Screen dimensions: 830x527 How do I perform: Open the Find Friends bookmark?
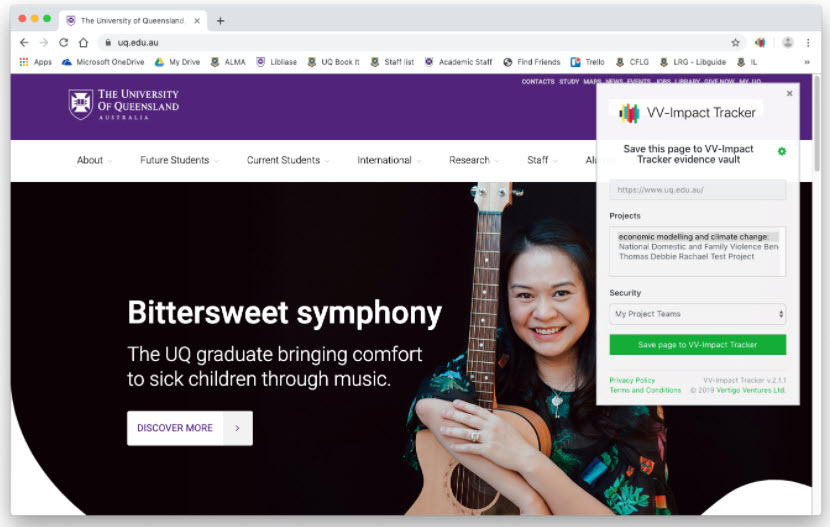[531, 62]
